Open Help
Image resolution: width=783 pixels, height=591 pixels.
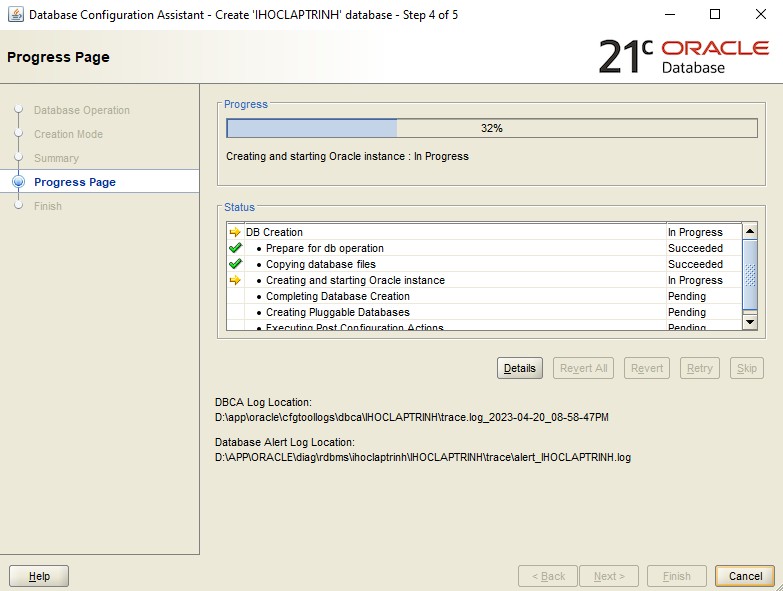pos(39,576)
